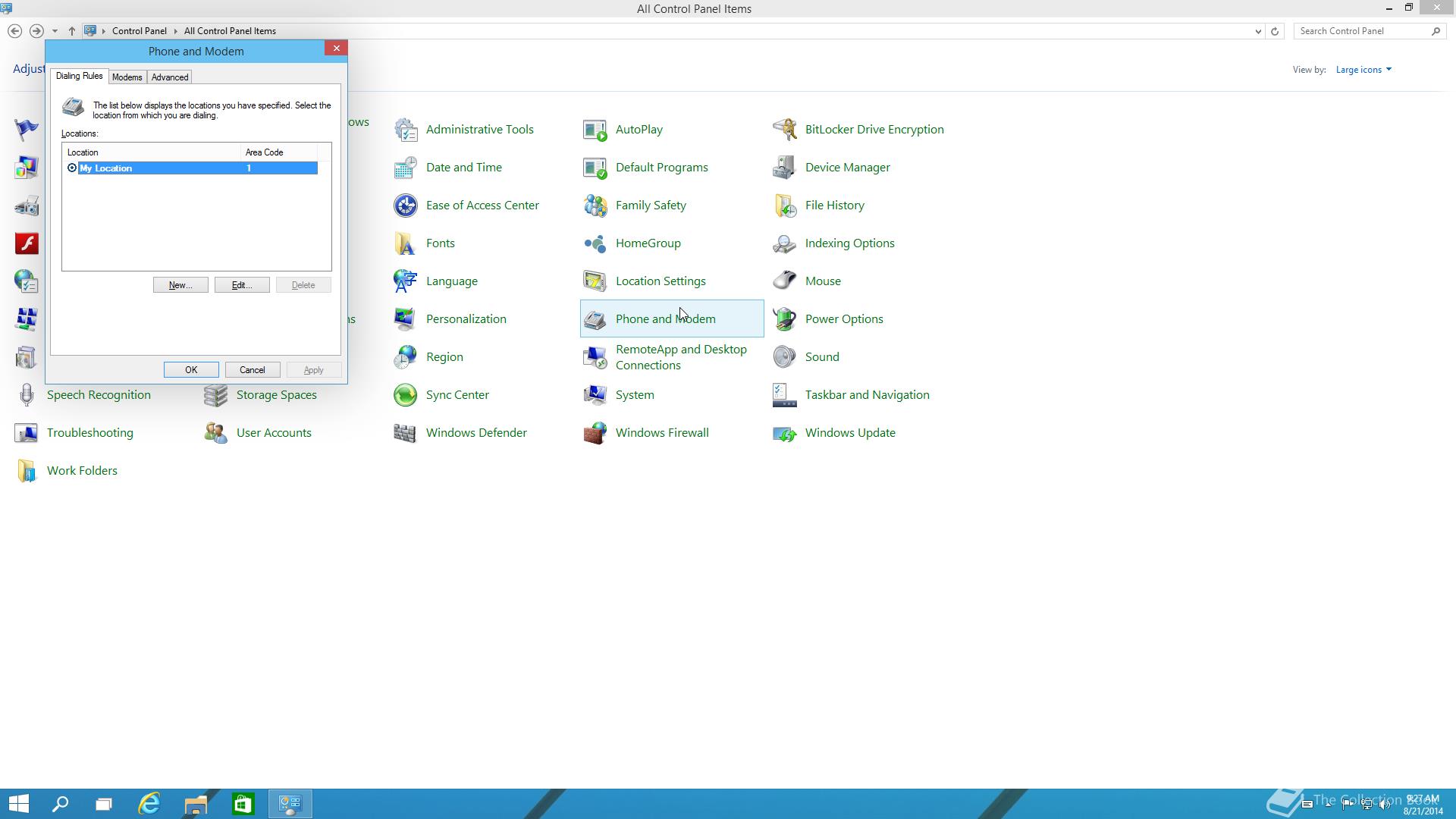1456x819 pixels.
Task: Open the View by Large icons dropdown
Action: pos(1363,70)
